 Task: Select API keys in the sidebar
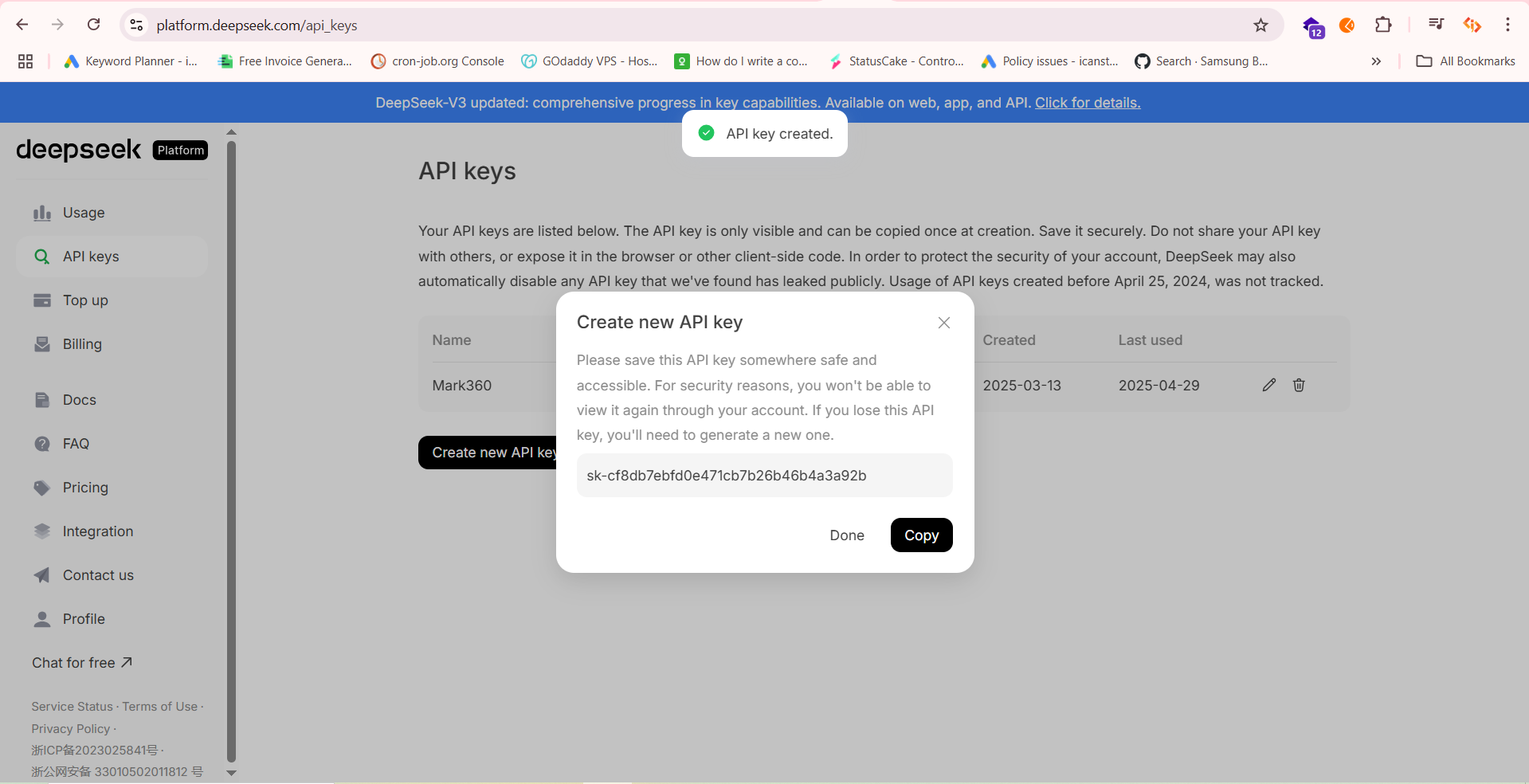pos(112,257)
